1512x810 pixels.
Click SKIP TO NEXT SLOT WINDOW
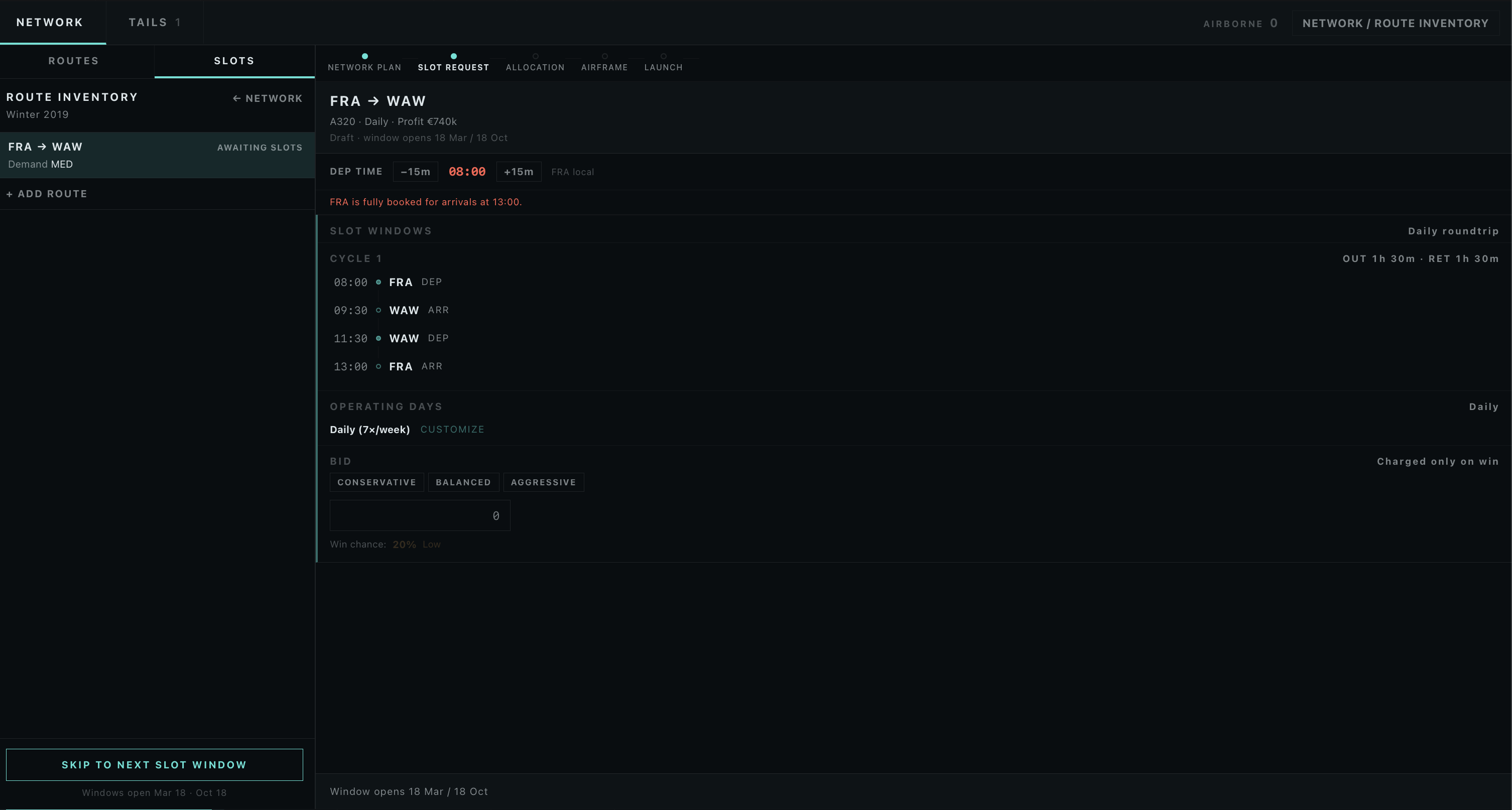pos(155,765)
